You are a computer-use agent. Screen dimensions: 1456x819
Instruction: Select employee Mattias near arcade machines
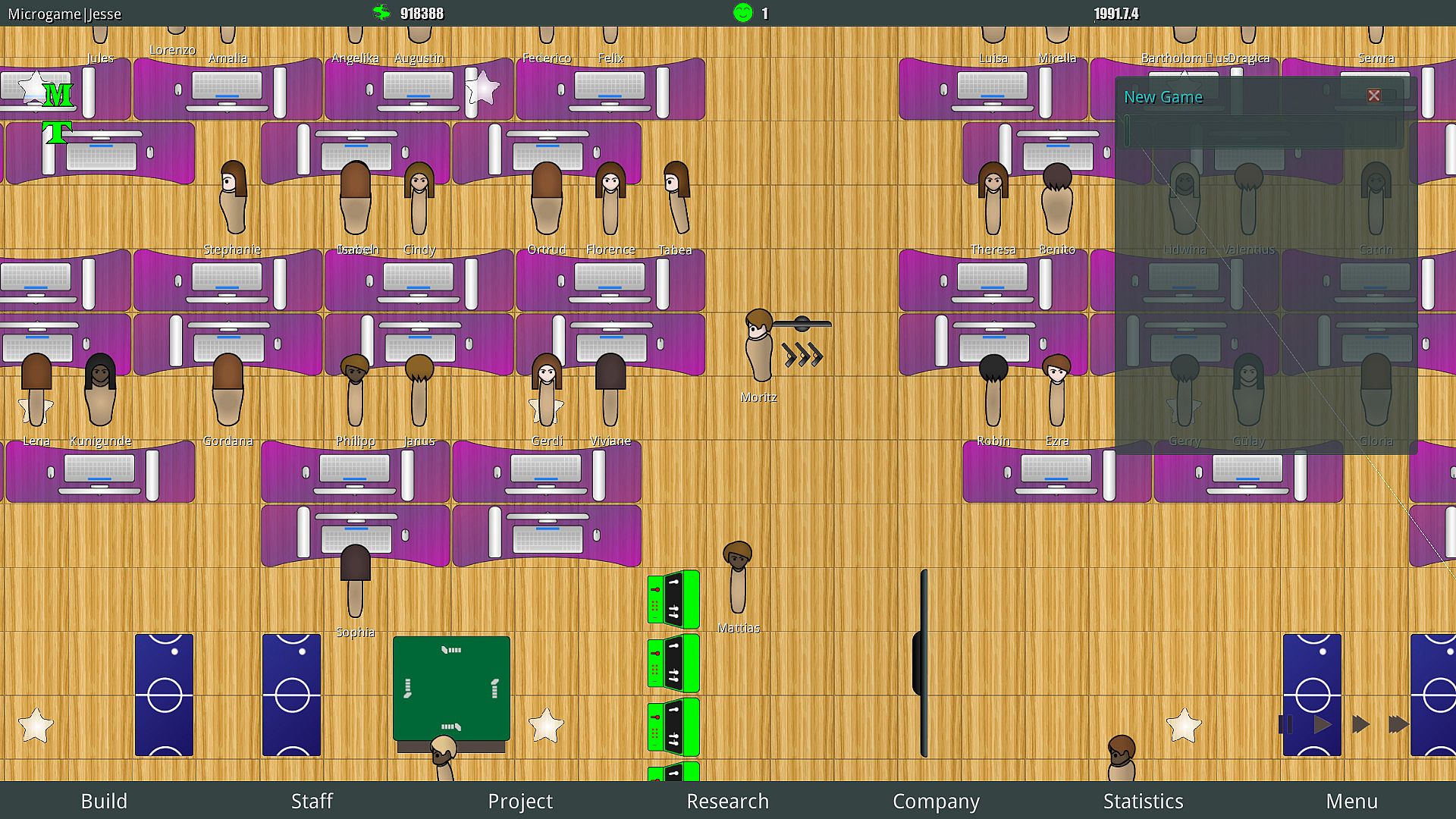pos(738,580)
